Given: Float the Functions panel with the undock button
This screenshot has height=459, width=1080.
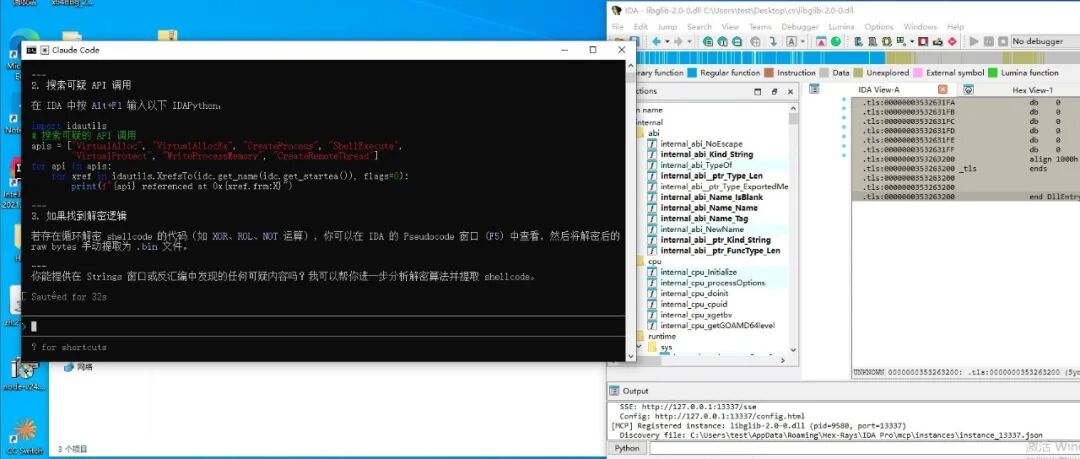Looking at the screenshot, I should coord(774,92).
